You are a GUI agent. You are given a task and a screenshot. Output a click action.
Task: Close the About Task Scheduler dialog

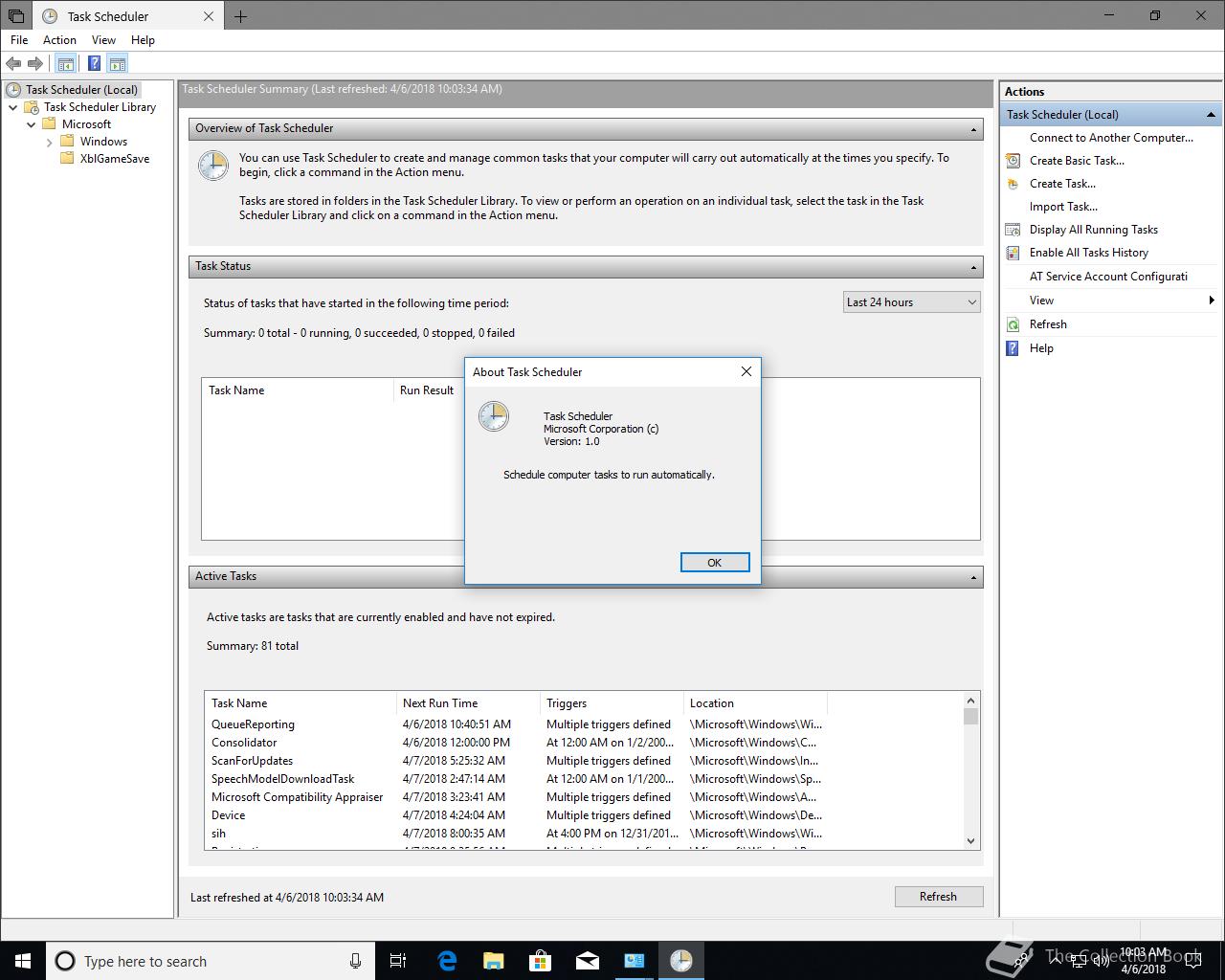point(746,371)
